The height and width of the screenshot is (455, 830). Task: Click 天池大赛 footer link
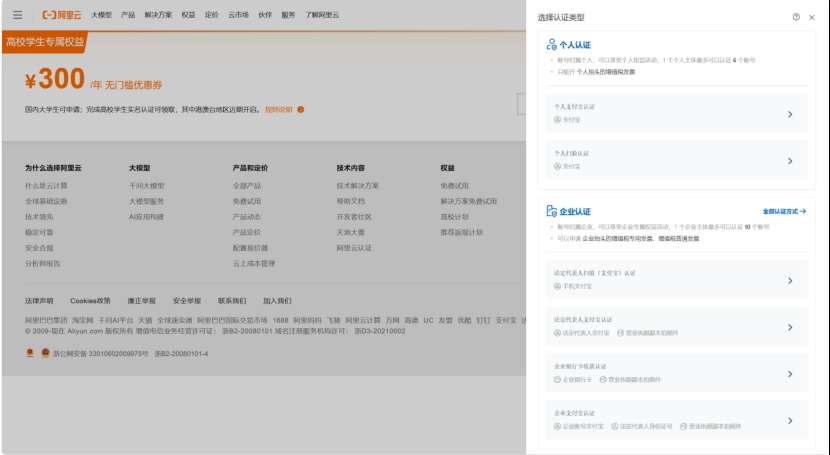coord(351,232)
